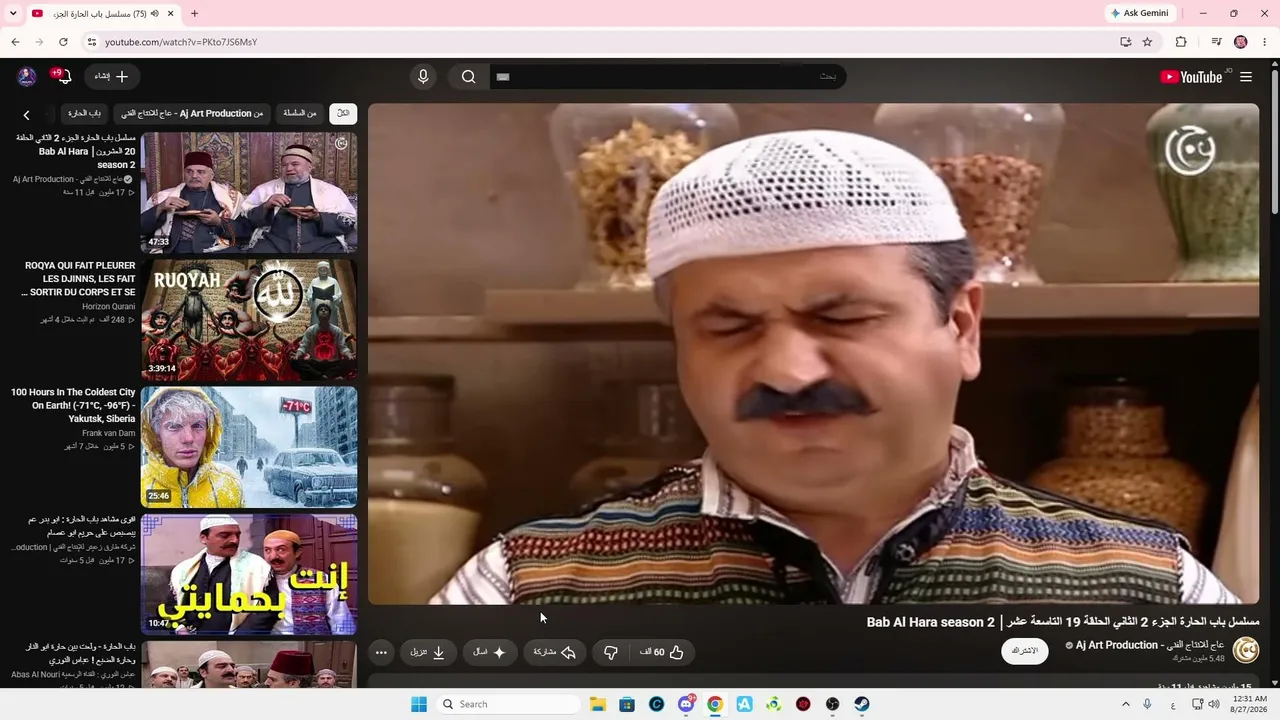Open 100 Hours In The Coldest City title
The height and width of the screenshot is (720, 1280).
pos(73,406)
